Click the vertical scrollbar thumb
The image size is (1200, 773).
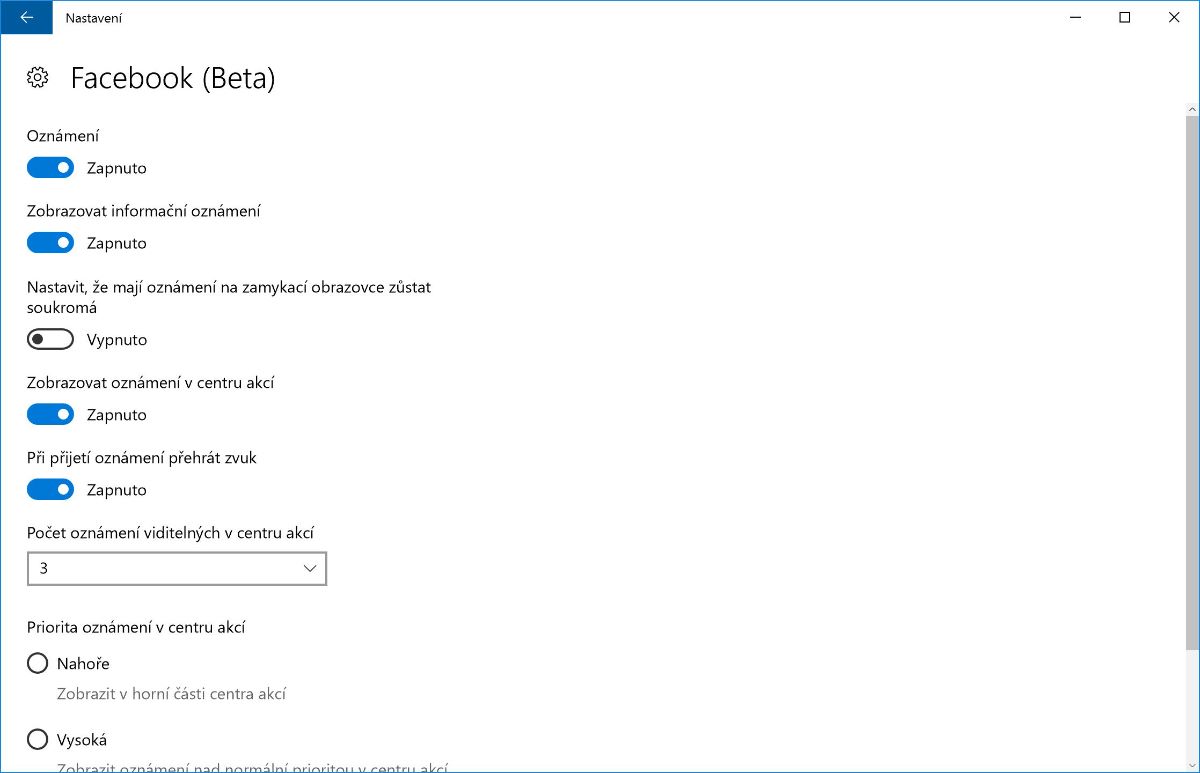[x=1192, y=380]
